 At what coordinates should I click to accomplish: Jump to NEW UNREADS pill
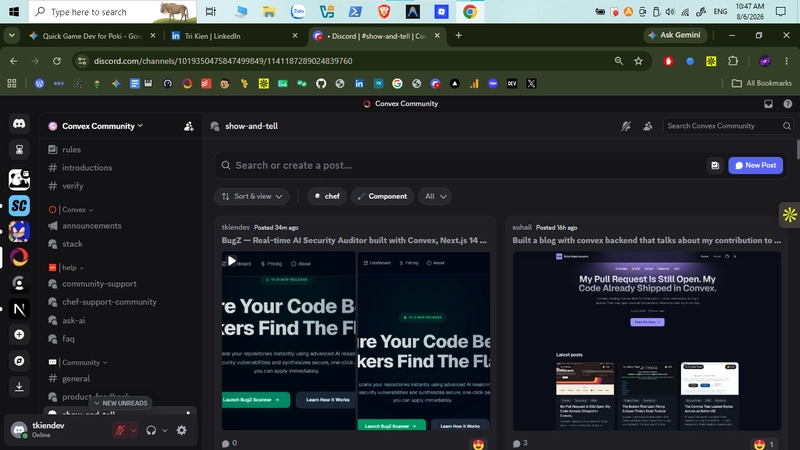click(x=120, y=403)
